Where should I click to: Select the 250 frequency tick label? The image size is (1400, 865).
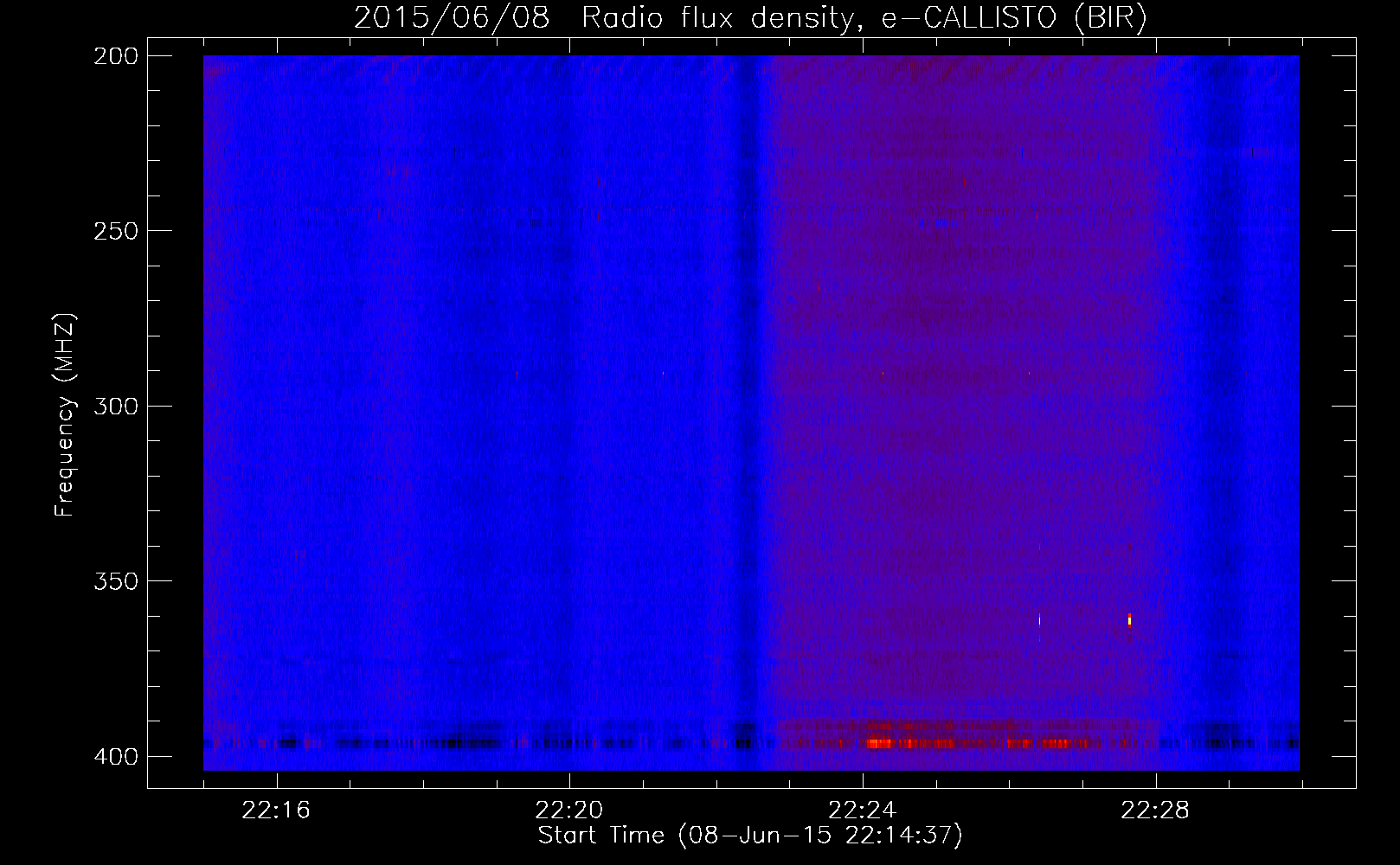116,231
